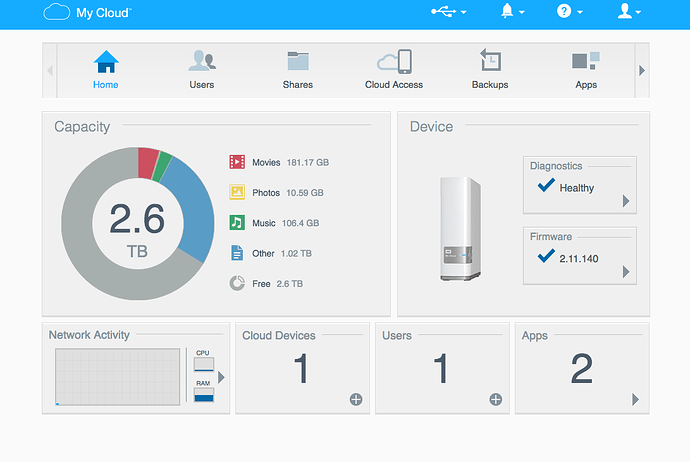
Task: Click the Apps count 2
Action: [x=582, y=368]
